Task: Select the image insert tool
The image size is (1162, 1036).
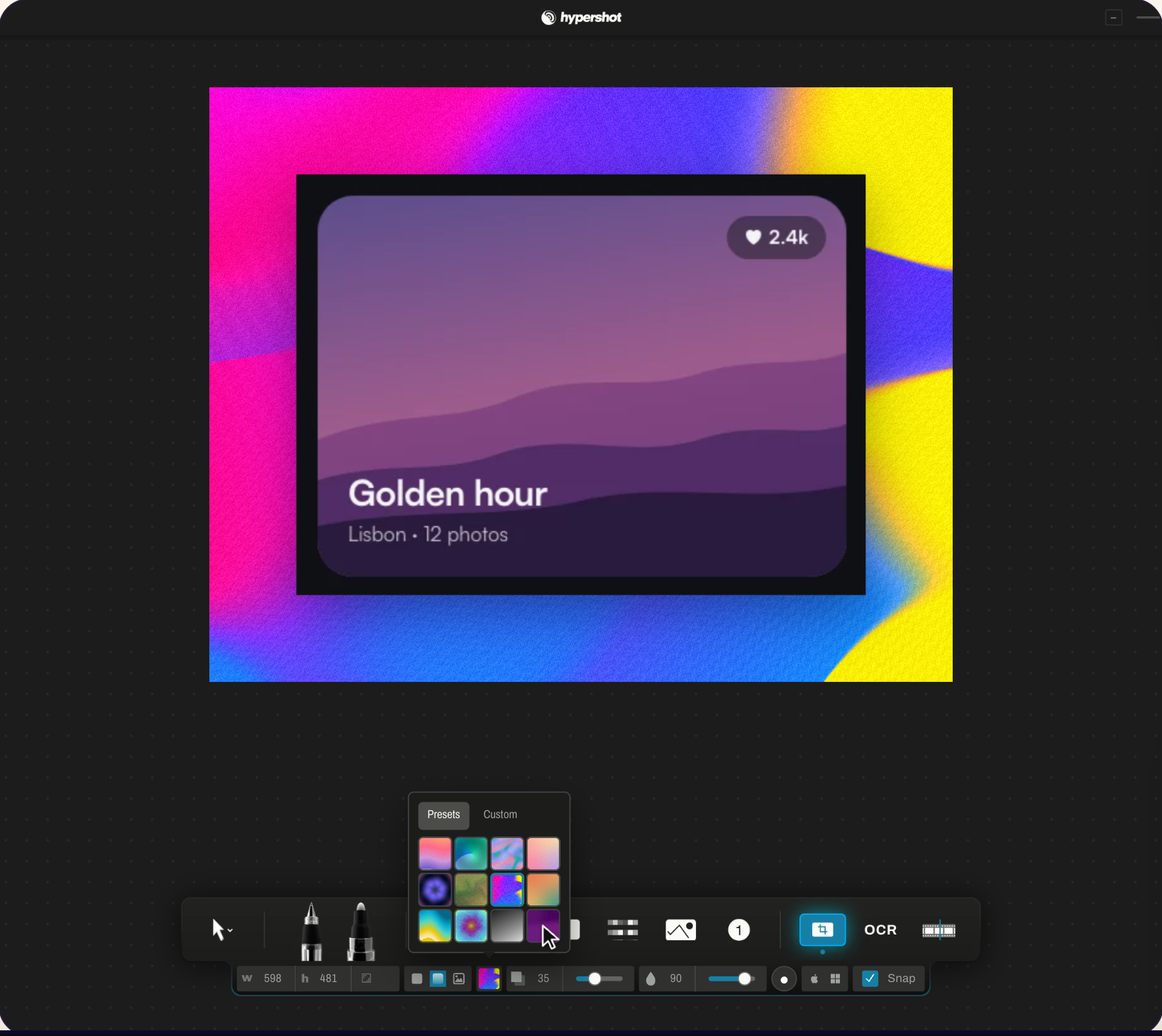Action: coord(680,930)
